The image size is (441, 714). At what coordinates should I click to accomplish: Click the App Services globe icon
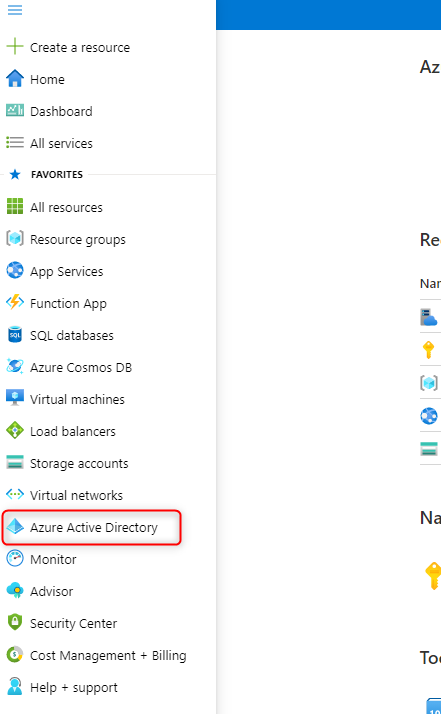(15, 270)
